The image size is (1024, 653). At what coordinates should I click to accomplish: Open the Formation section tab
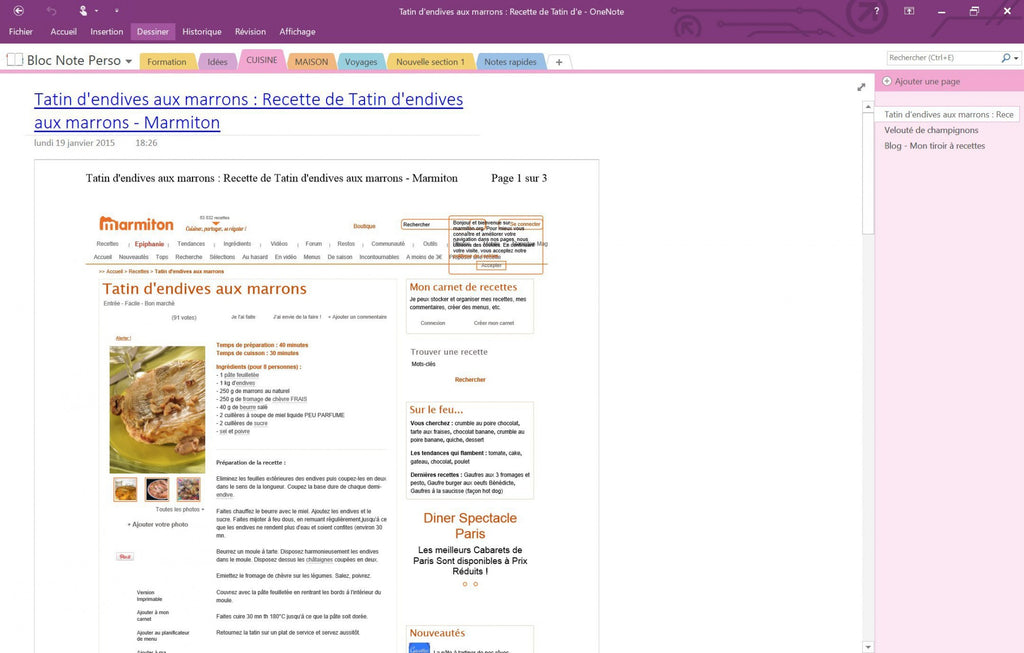[x=167, y=62]
